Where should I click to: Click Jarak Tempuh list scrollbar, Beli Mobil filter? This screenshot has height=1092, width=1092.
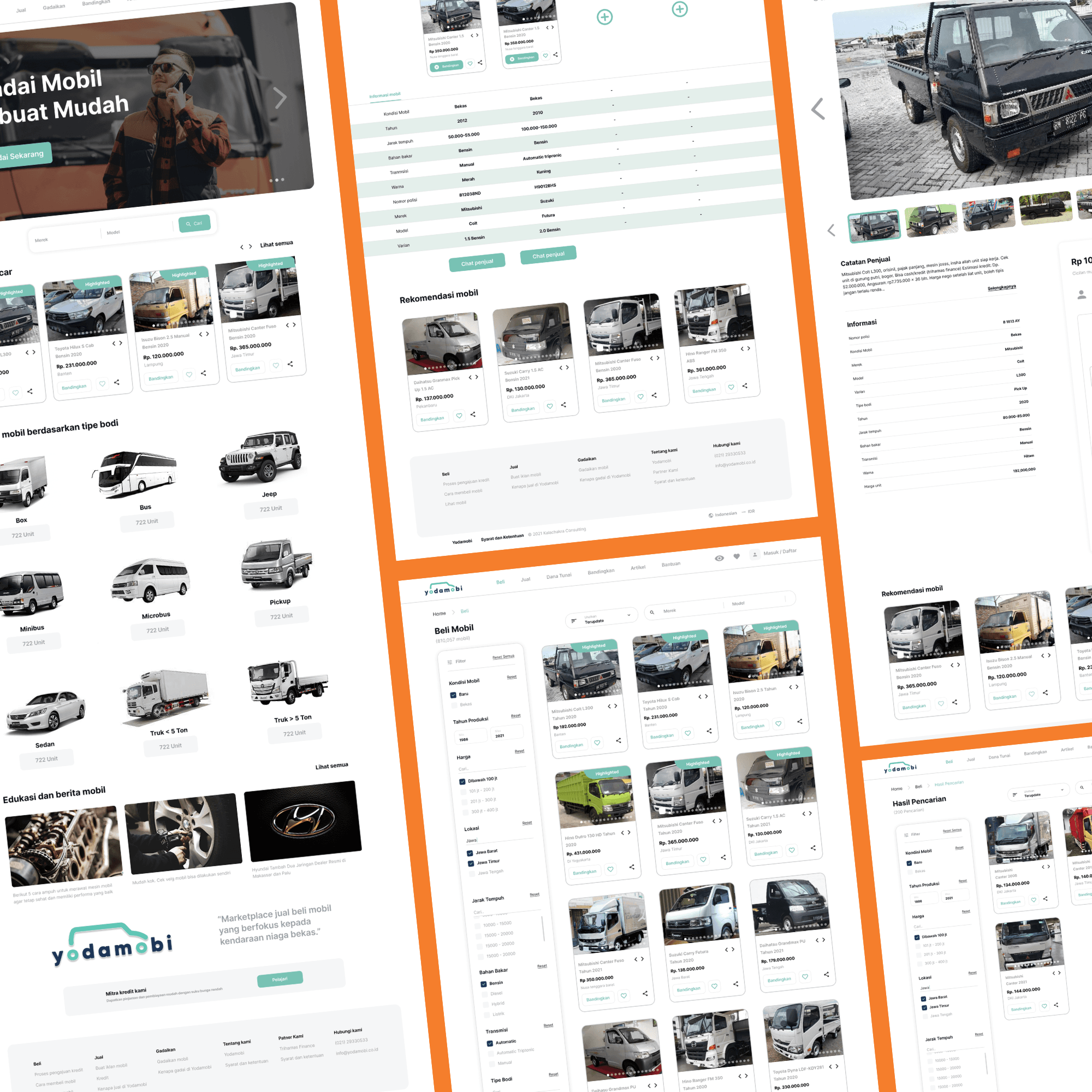tap(543, 928)
